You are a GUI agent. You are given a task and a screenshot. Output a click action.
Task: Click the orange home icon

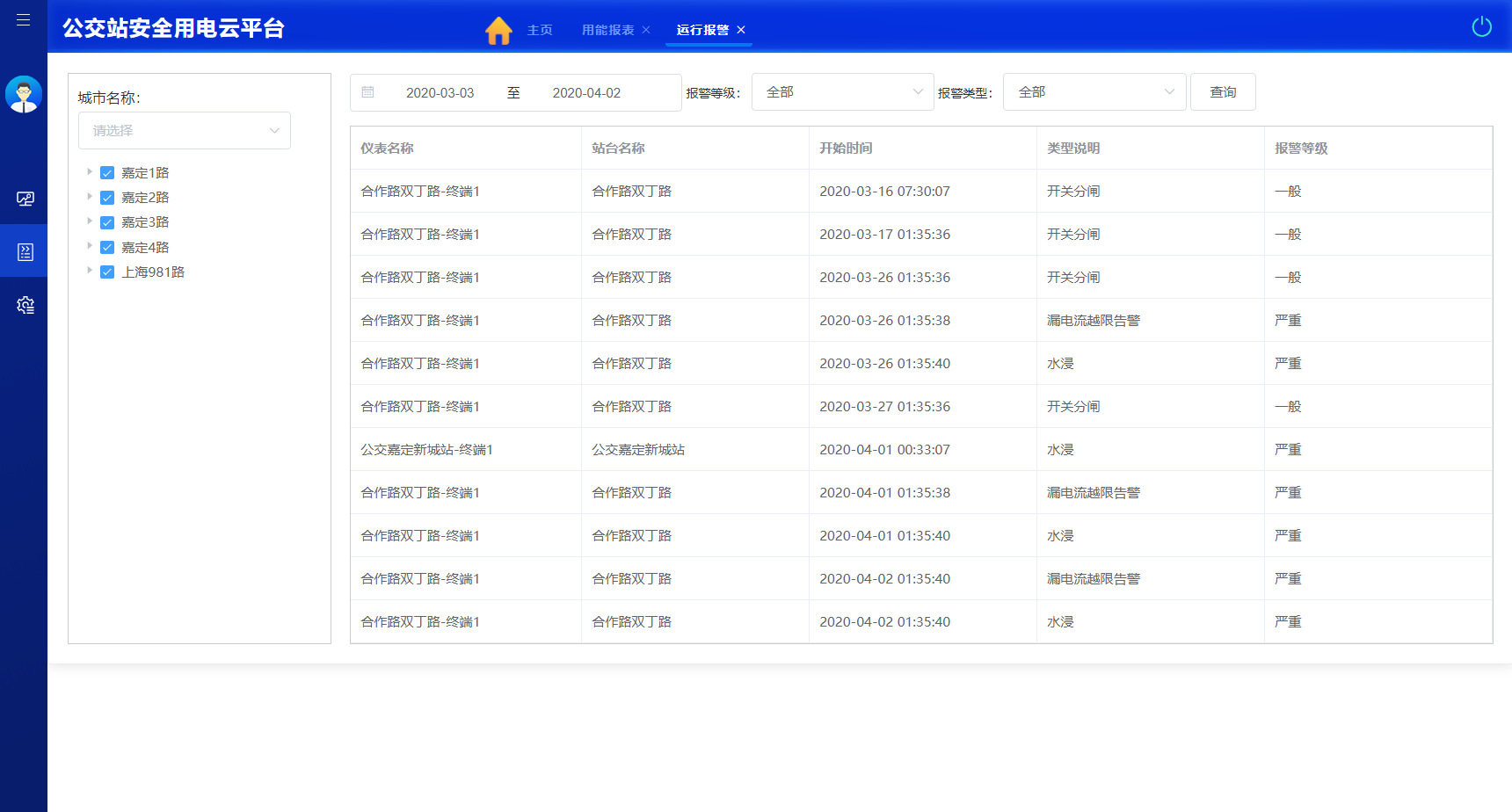tap(498, 31)
